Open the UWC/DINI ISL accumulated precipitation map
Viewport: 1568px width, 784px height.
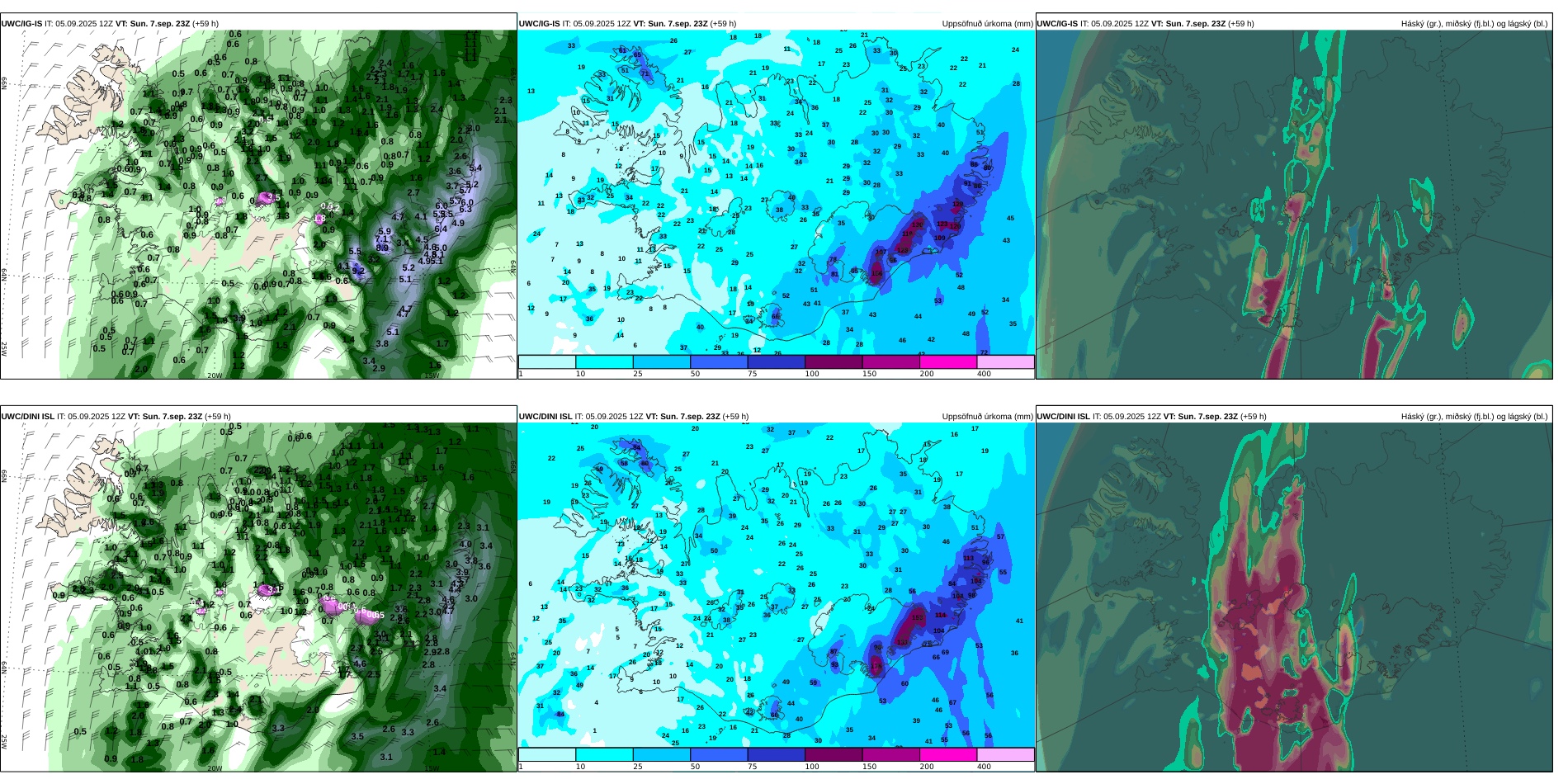click(x=776, y=585)
